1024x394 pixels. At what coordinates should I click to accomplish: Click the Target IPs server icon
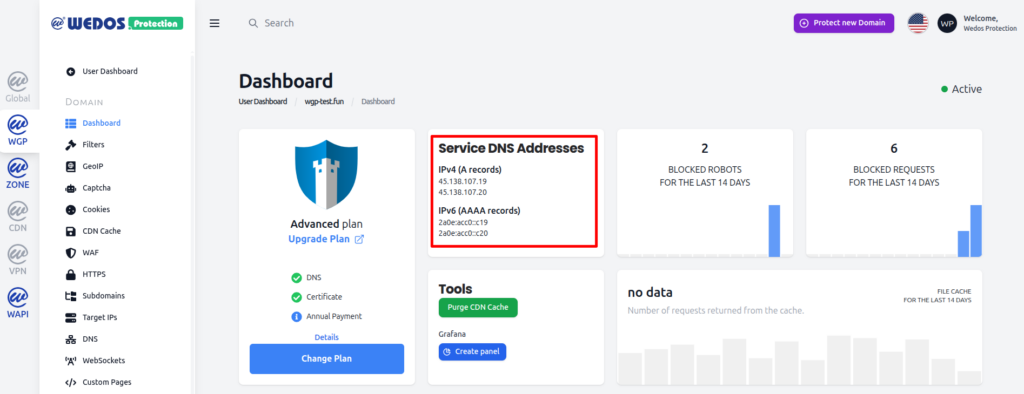point(71,318)
